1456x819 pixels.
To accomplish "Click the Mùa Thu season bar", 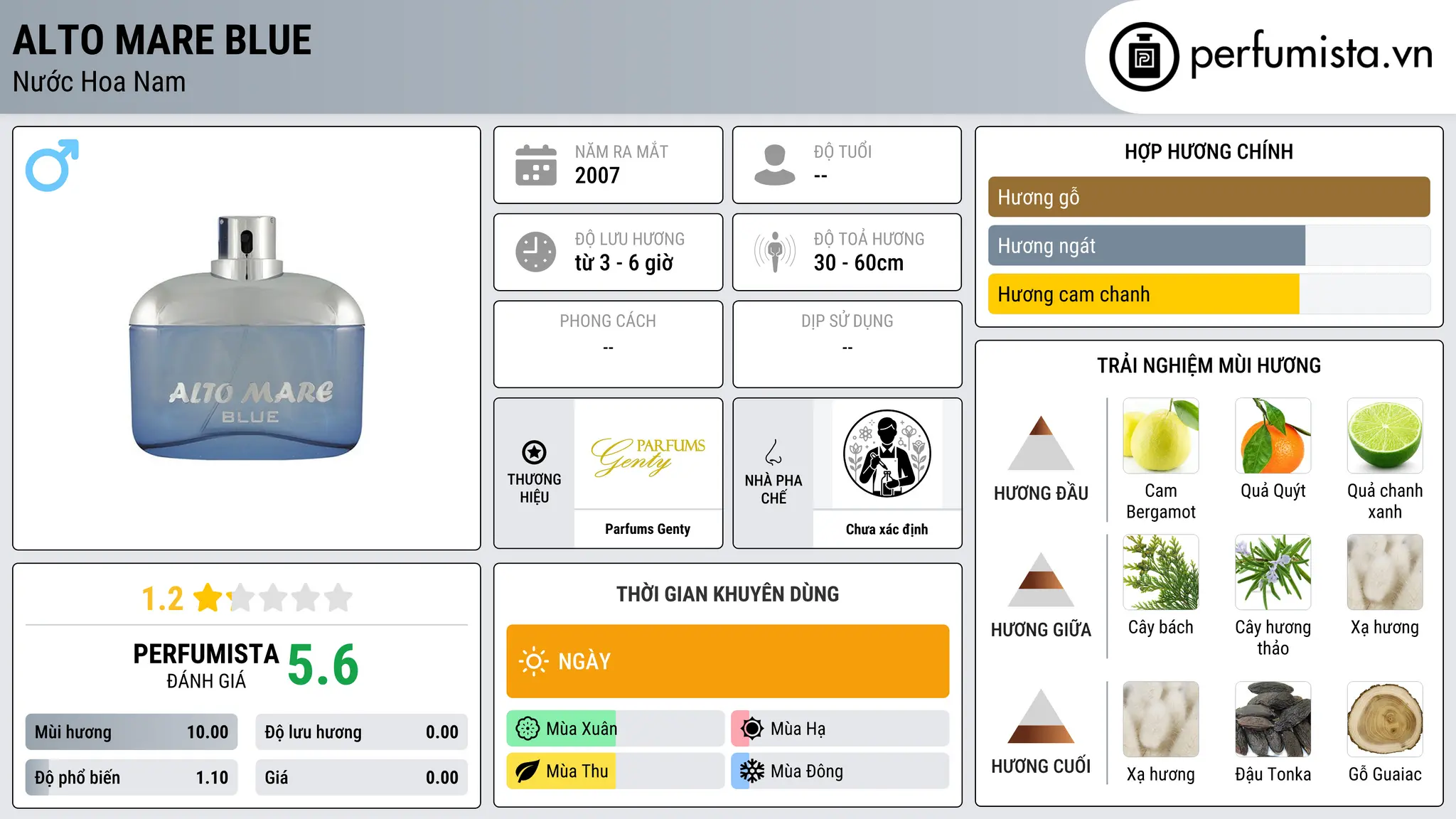I will tap(616, 771).
